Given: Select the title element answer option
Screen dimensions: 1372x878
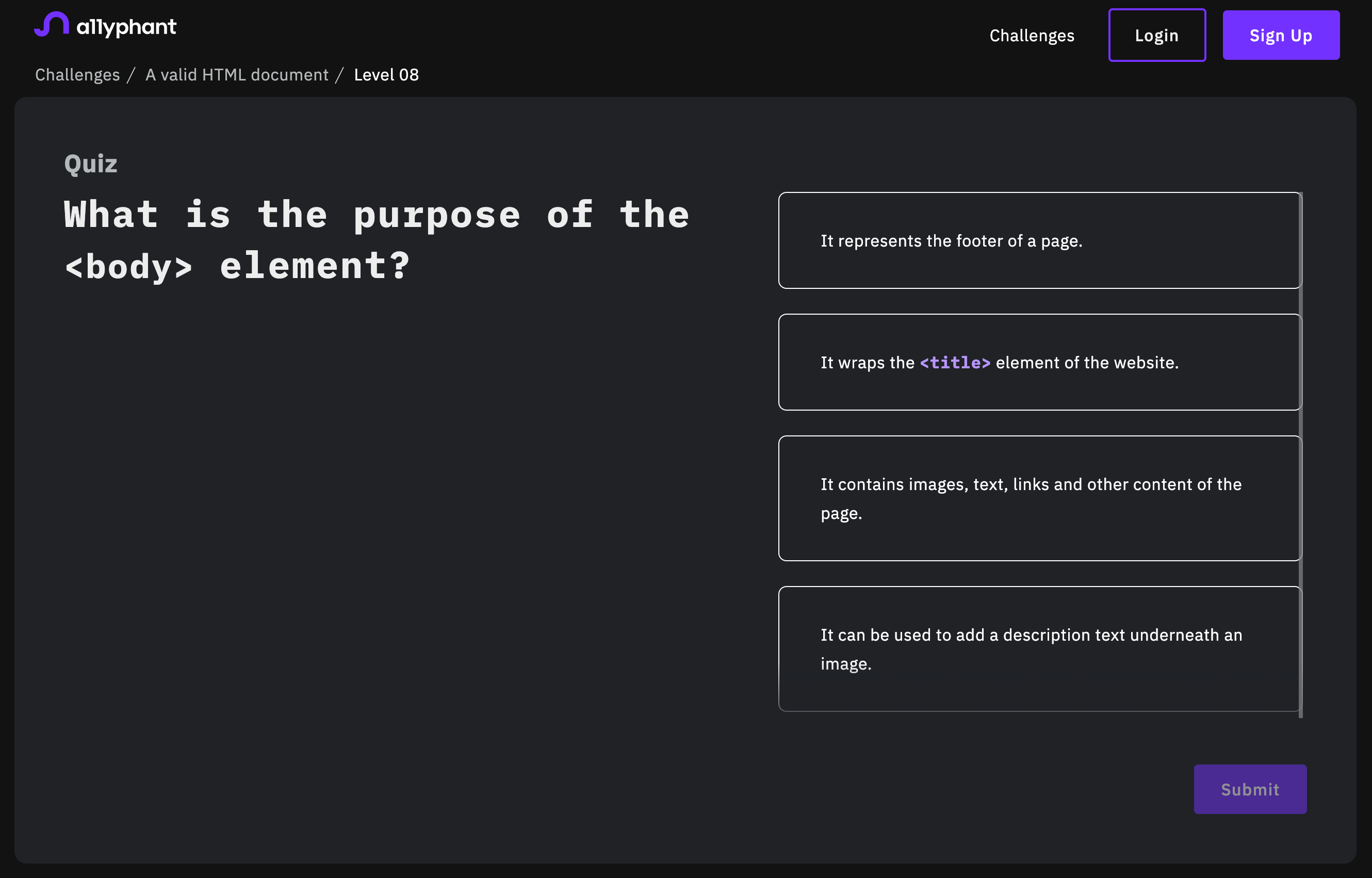Looking at the screenshot, I should [x=1040, y=362].
